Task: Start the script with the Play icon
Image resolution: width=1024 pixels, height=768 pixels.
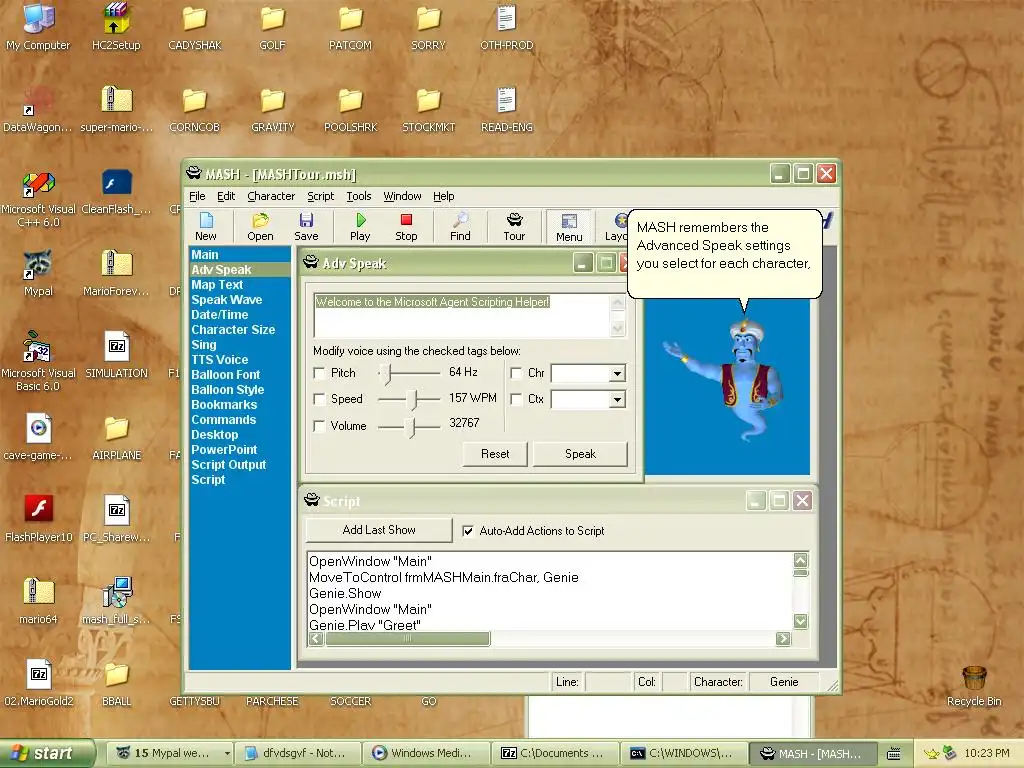Action: [x=360, y=227]
